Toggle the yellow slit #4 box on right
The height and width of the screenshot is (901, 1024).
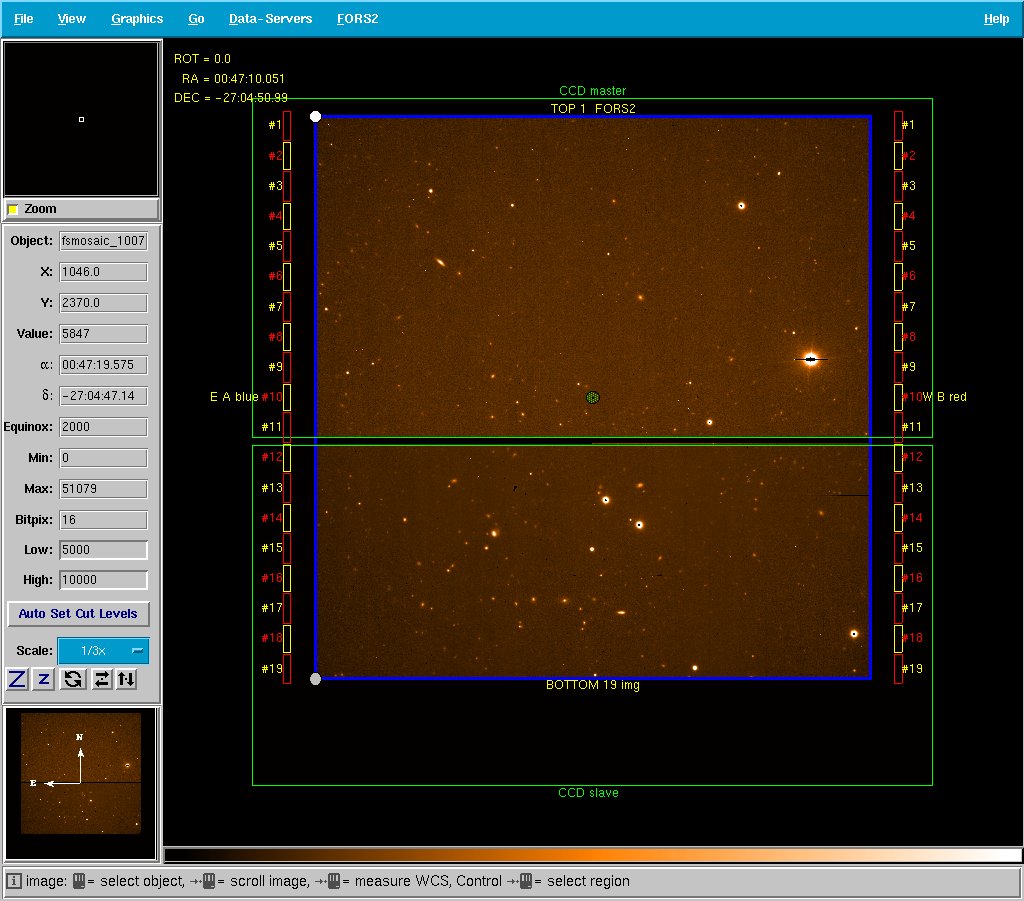pos(898,216)
